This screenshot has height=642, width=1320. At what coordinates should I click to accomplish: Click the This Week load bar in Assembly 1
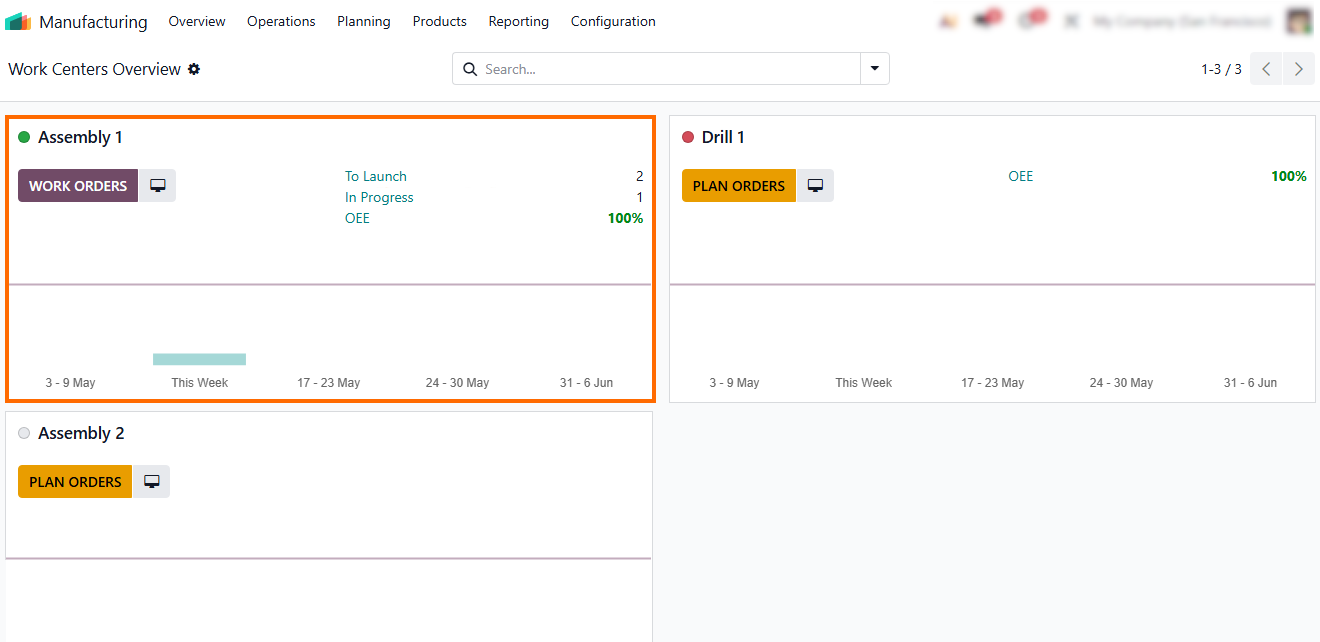(199, 359)
